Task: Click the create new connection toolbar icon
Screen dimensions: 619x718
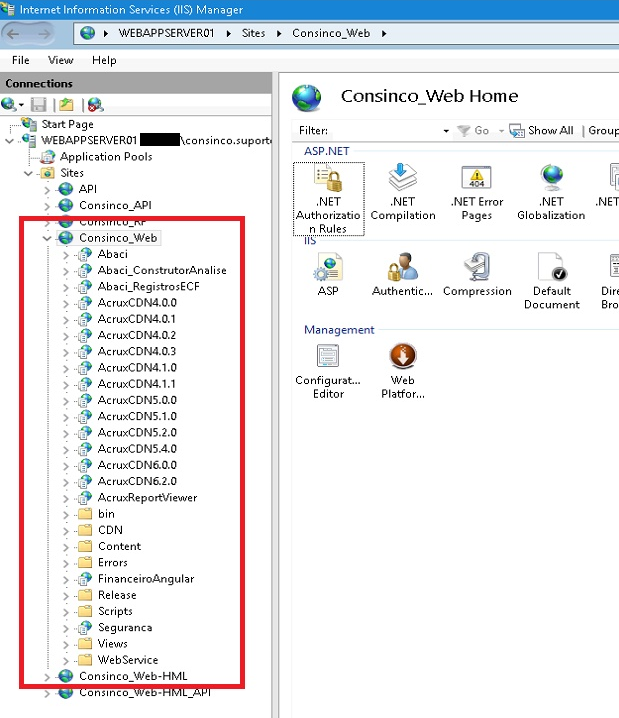Action: [9, 104]
